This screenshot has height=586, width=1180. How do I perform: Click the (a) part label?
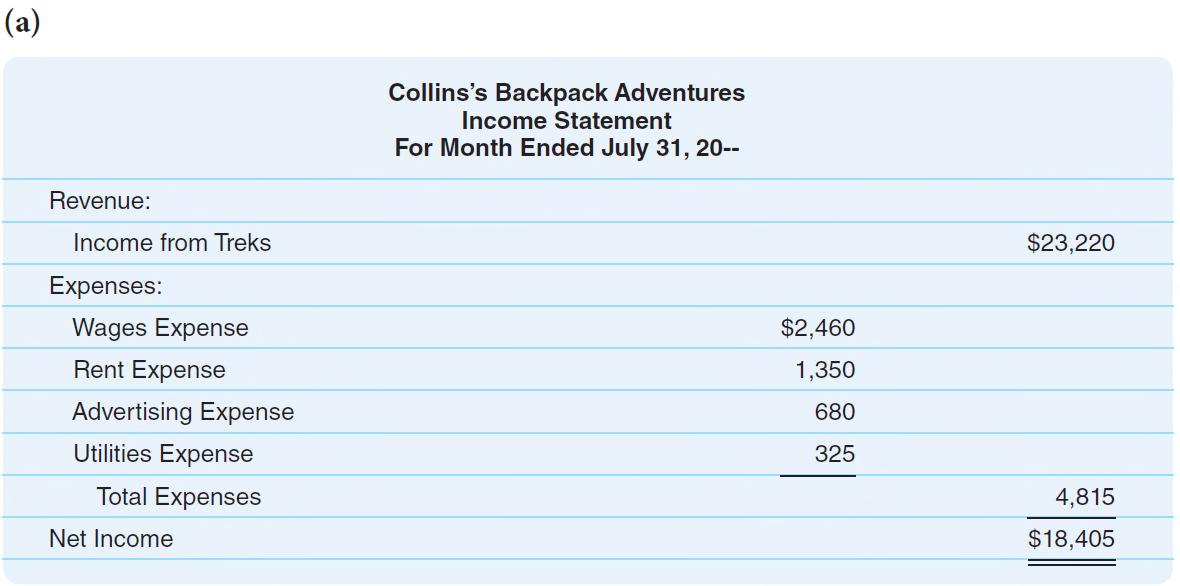(22, 23)
